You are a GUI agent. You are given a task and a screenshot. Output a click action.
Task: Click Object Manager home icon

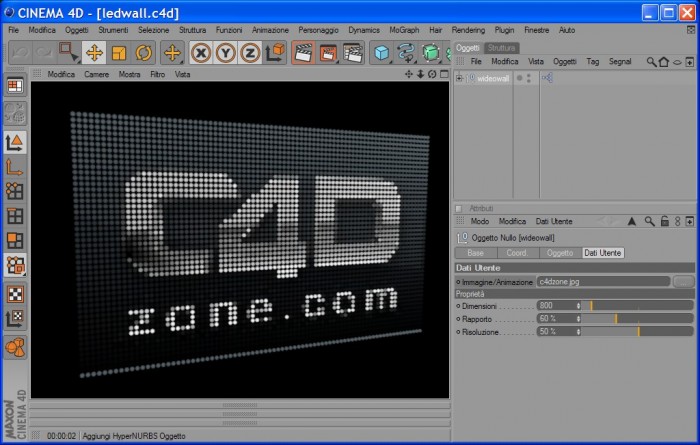coord(664,62)
